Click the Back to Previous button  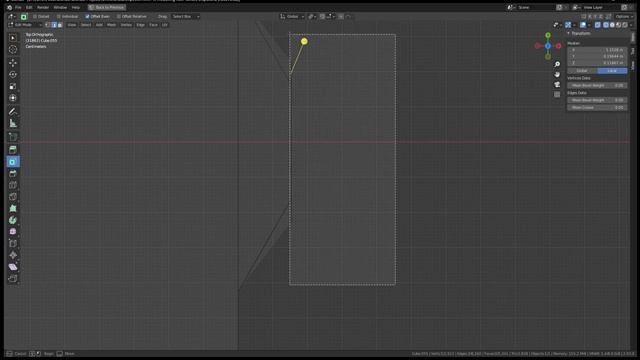107,7
